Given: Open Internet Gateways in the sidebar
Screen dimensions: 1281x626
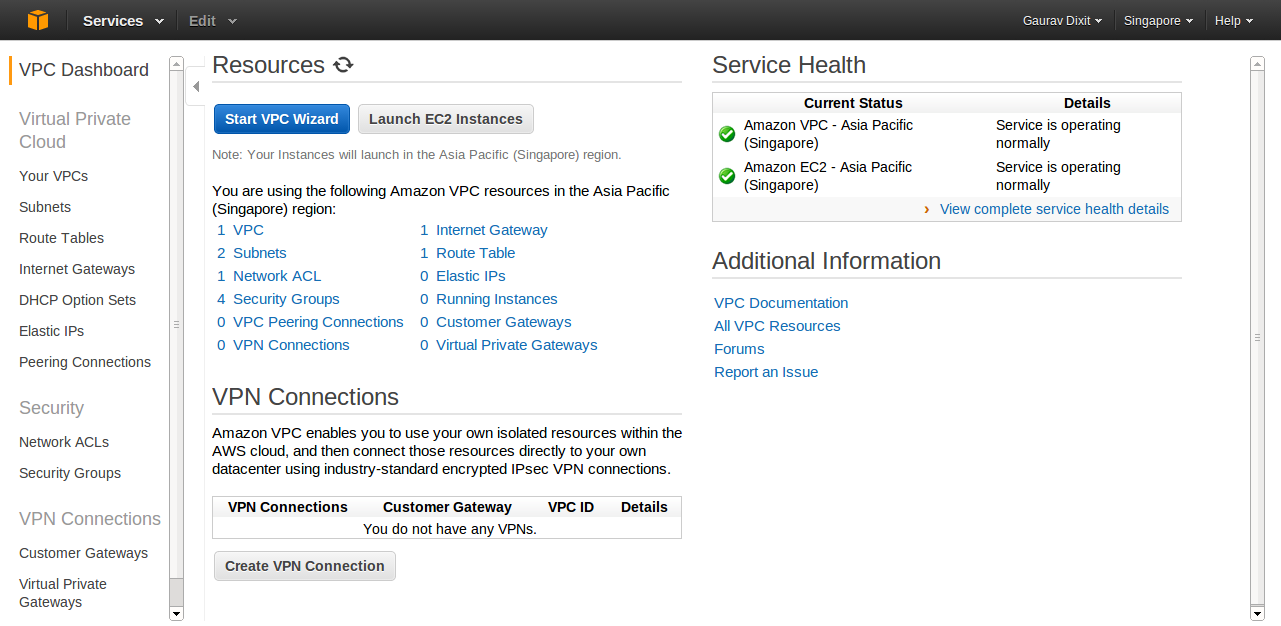Looking at the screenshot, I should pos(77,269).
